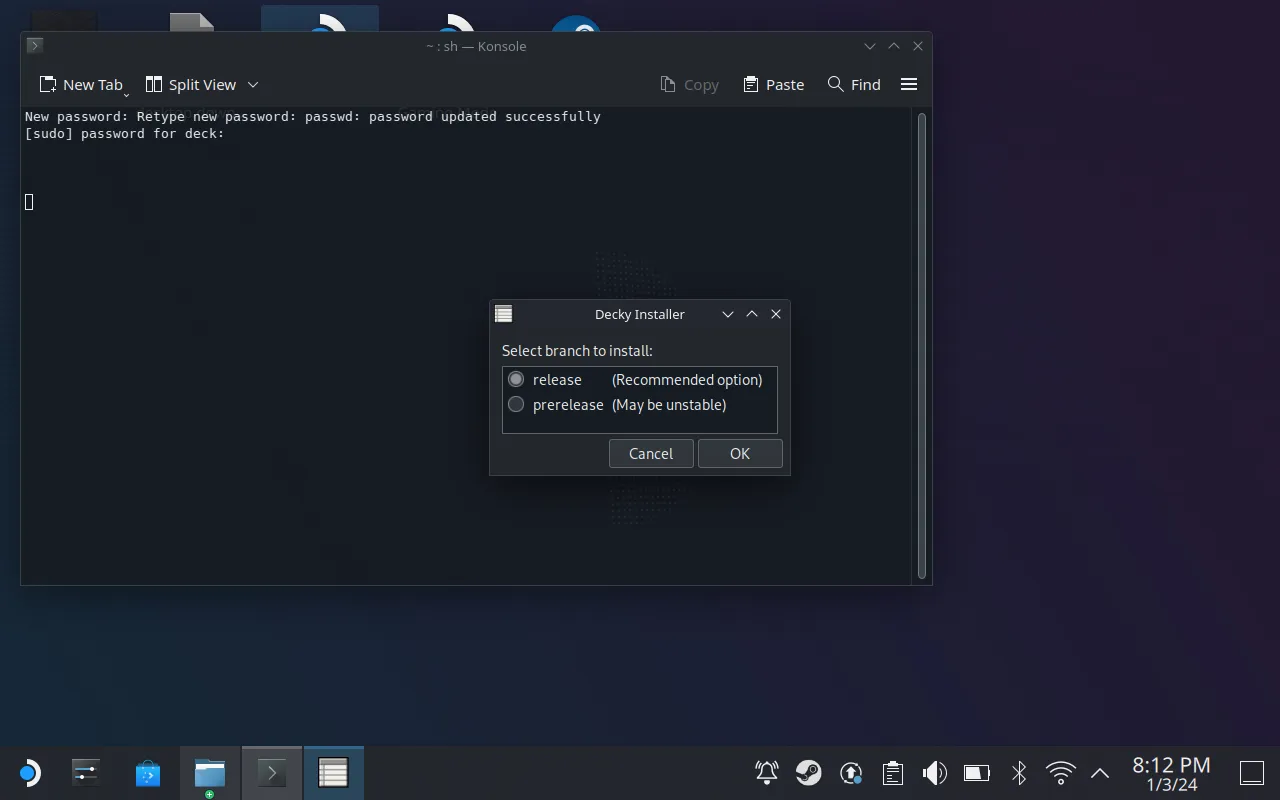Click the Copy toolbar button
The width and height of the screenshot is (1280, 800).
(x=690, y=85)
